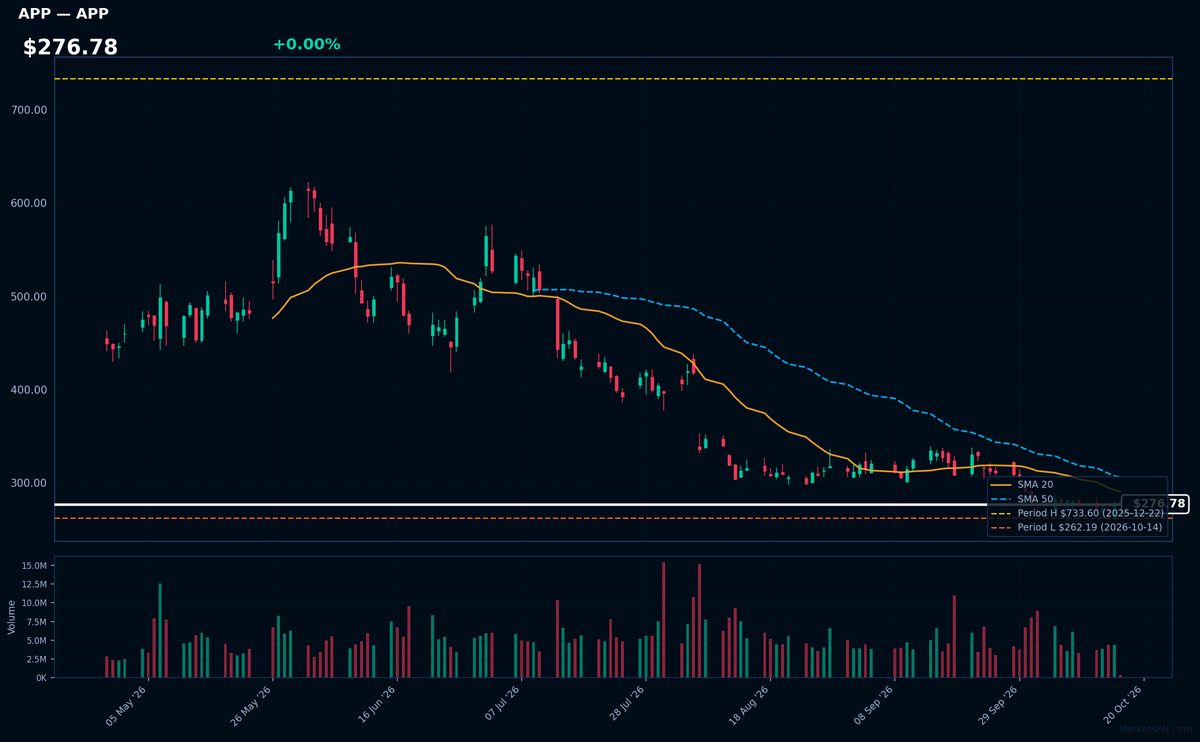This screenshot has height=742, width=1200.
Task: Click the 700.00 price axis label
Action: 30,110
